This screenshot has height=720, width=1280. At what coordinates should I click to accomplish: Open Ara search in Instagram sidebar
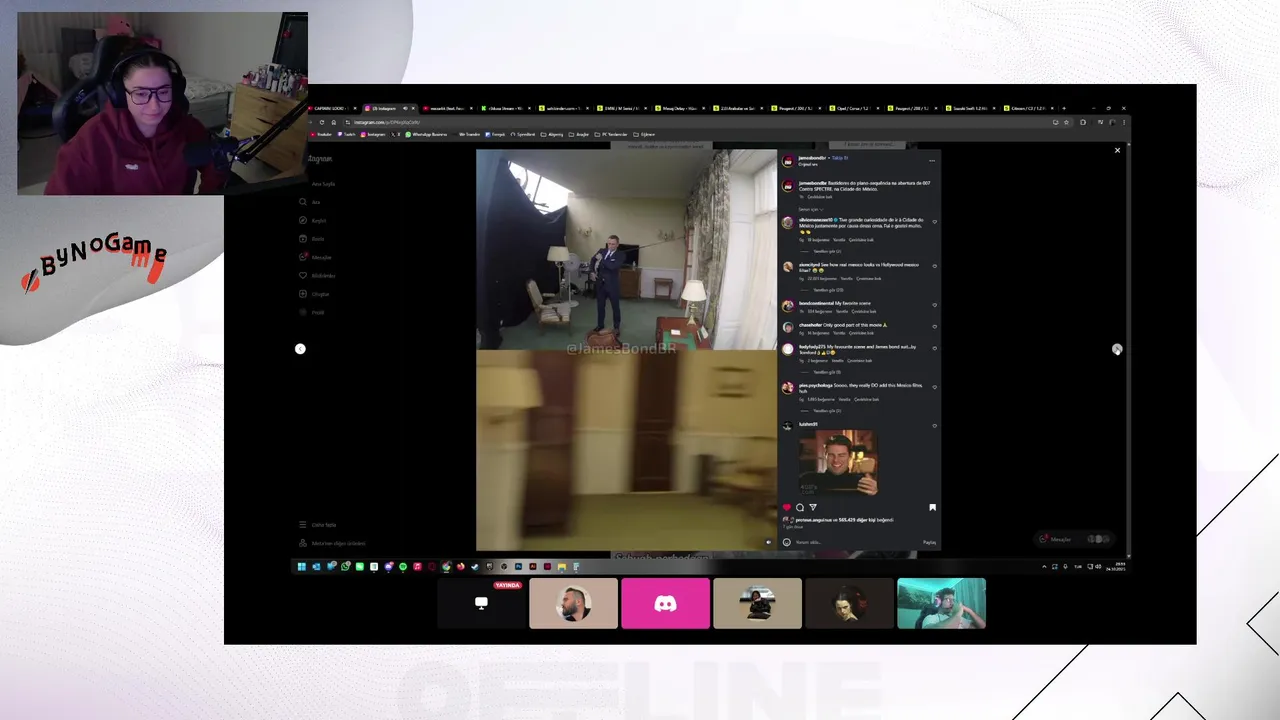click(309, 202)
